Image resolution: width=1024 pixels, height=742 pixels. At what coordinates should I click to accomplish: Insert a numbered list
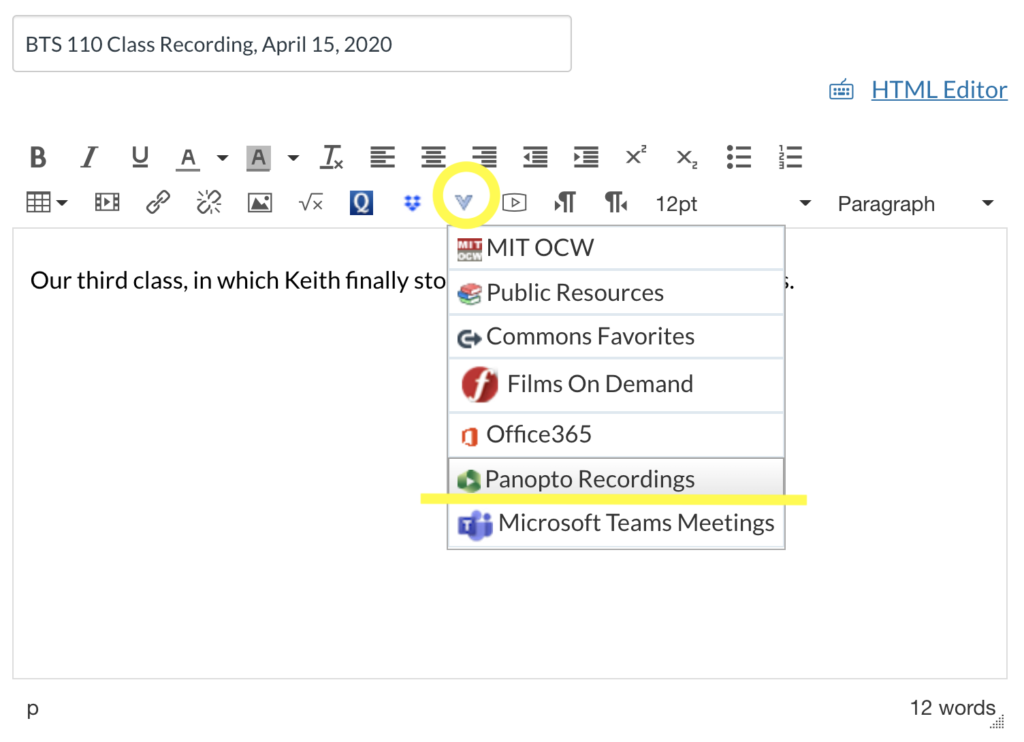click(x=790, y=157)
